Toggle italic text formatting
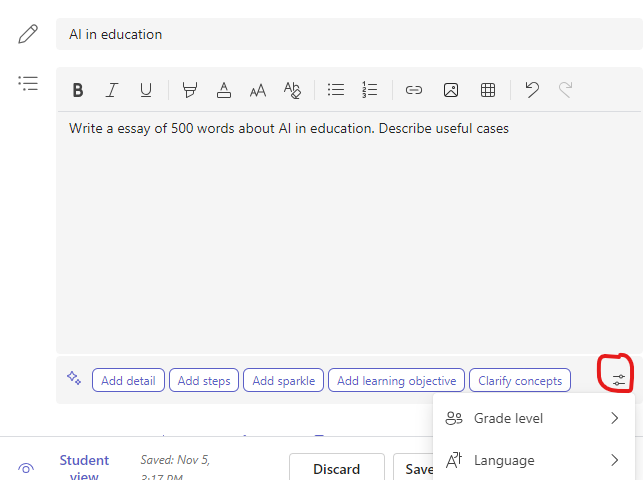This screenshot has height=480, width=643. point(112,90)
